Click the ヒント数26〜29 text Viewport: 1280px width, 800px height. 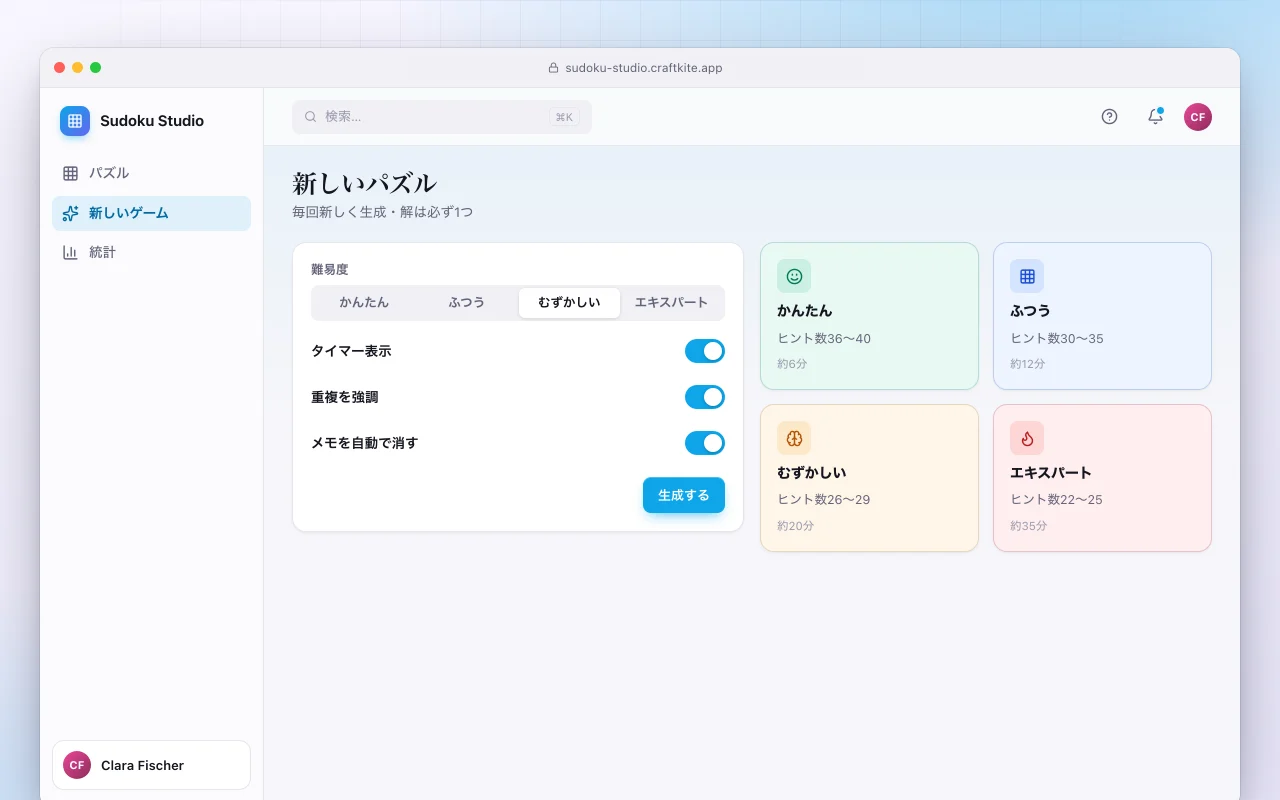[x=824, y=500]
